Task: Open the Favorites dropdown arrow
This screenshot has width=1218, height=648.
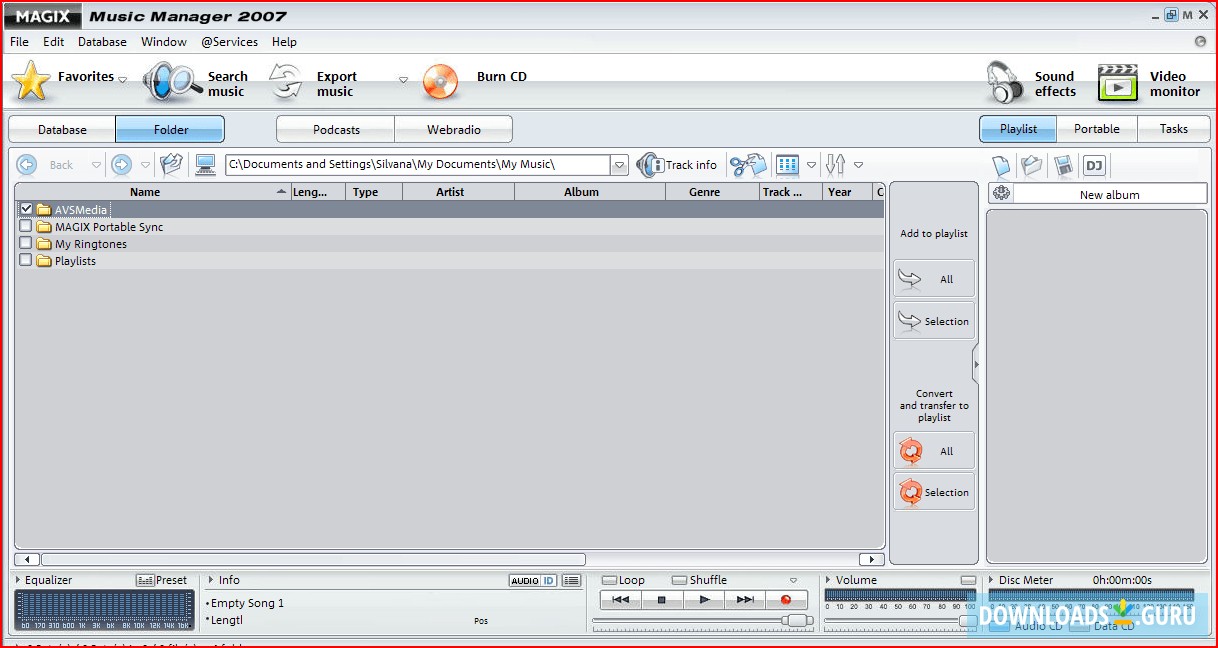Action: (123, 80)
